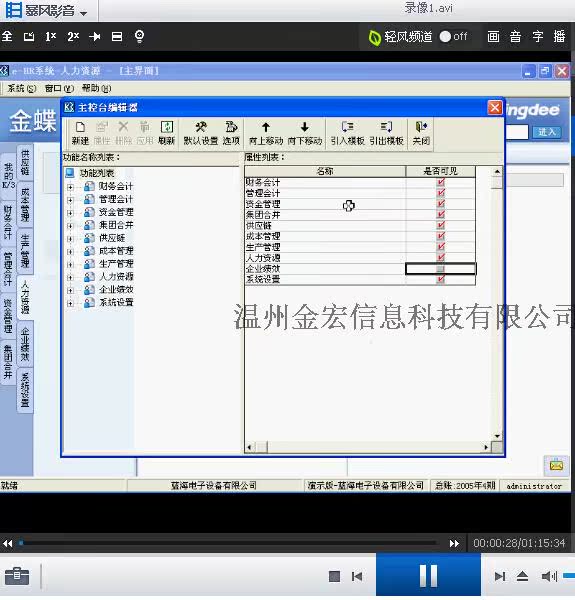The image size is (575, 600).
Task: Click the mail envelope icon at bottom right
Action: (x=556, y=465)
